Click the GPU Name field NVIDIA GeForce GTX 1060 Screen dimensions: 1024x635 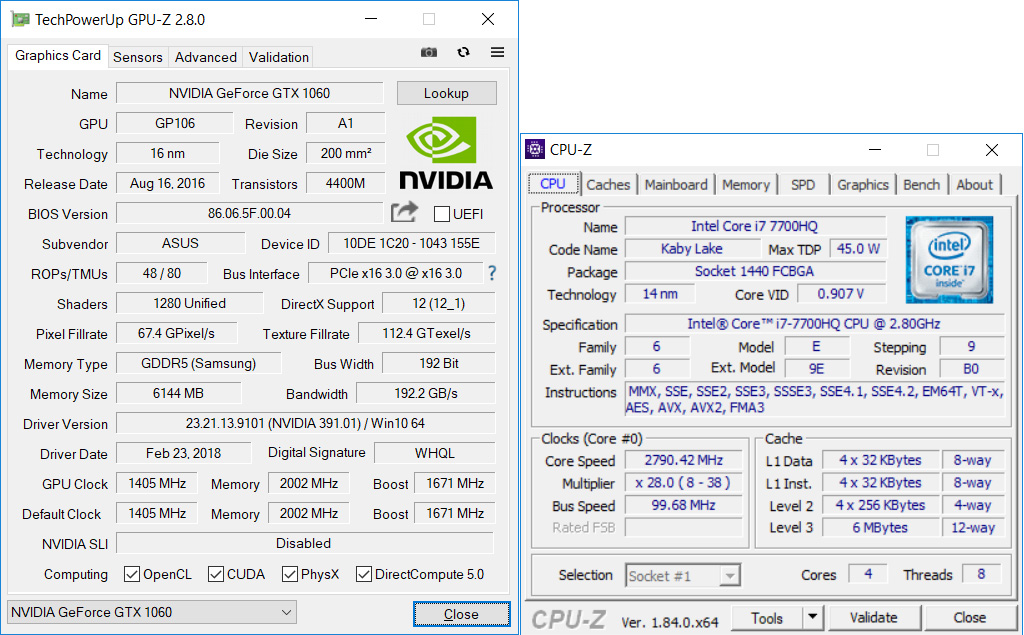249,93
